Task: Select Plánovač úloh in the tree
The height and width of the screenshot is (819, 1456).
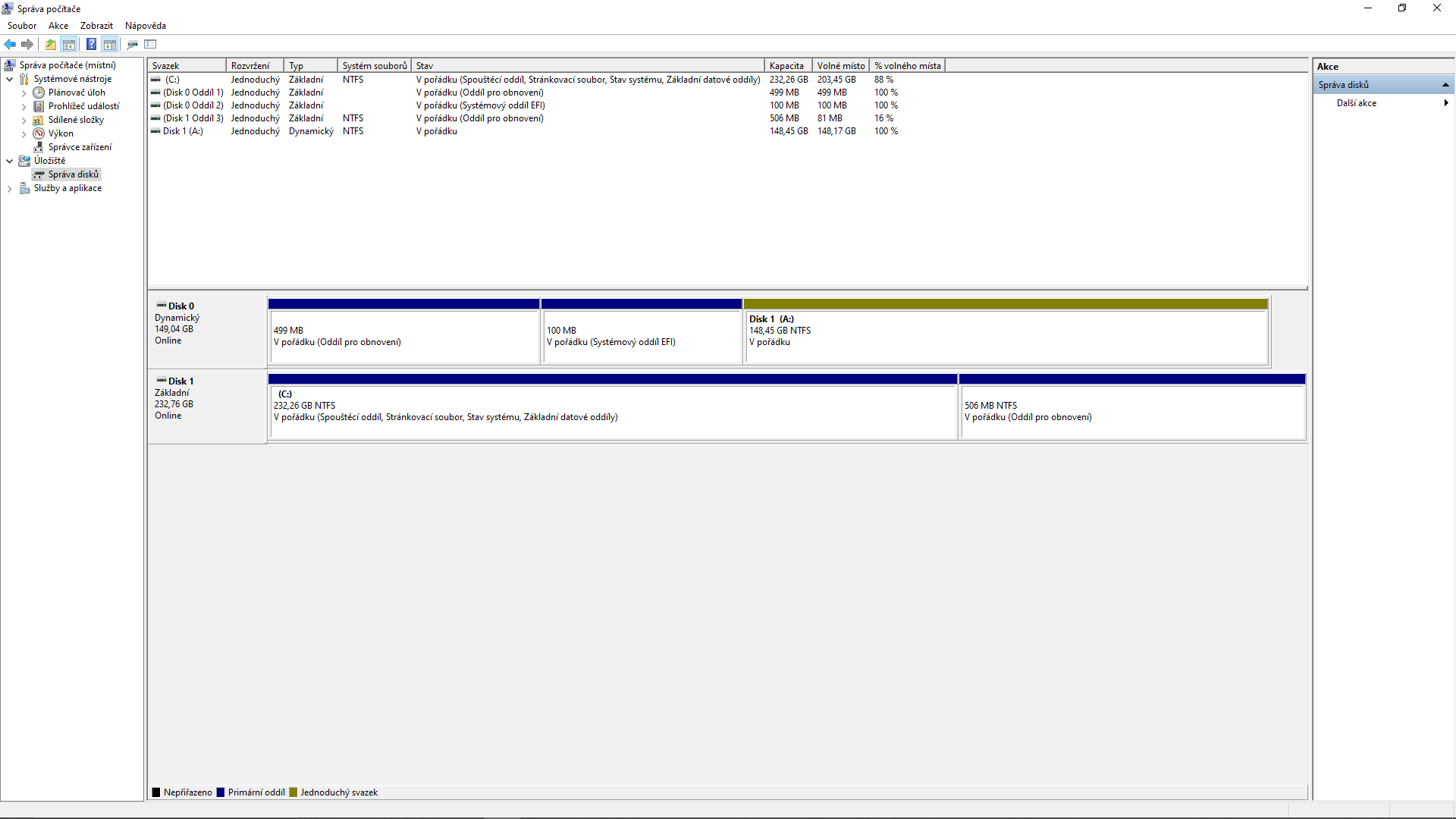Action: 77,93
